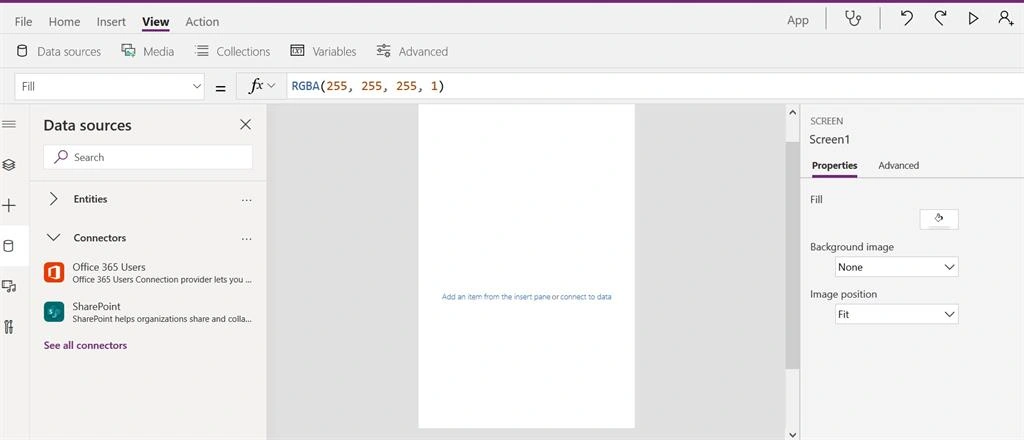Click the Collections toolbar item
1024x440 pixels.
232,52
